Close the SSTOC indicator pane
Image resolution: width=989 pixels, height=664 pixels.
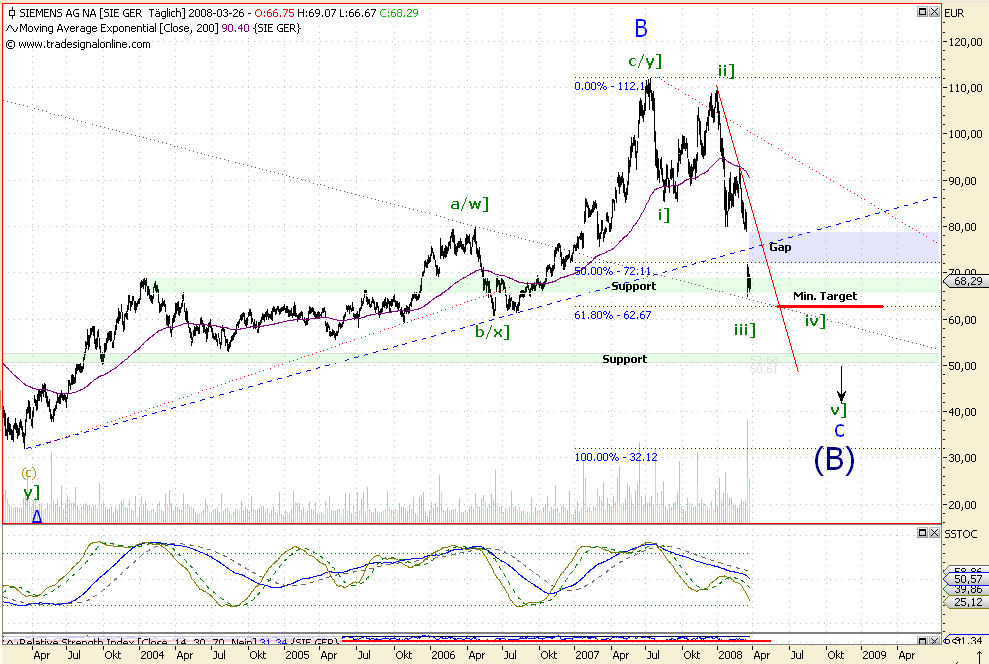tap(933, 533)
